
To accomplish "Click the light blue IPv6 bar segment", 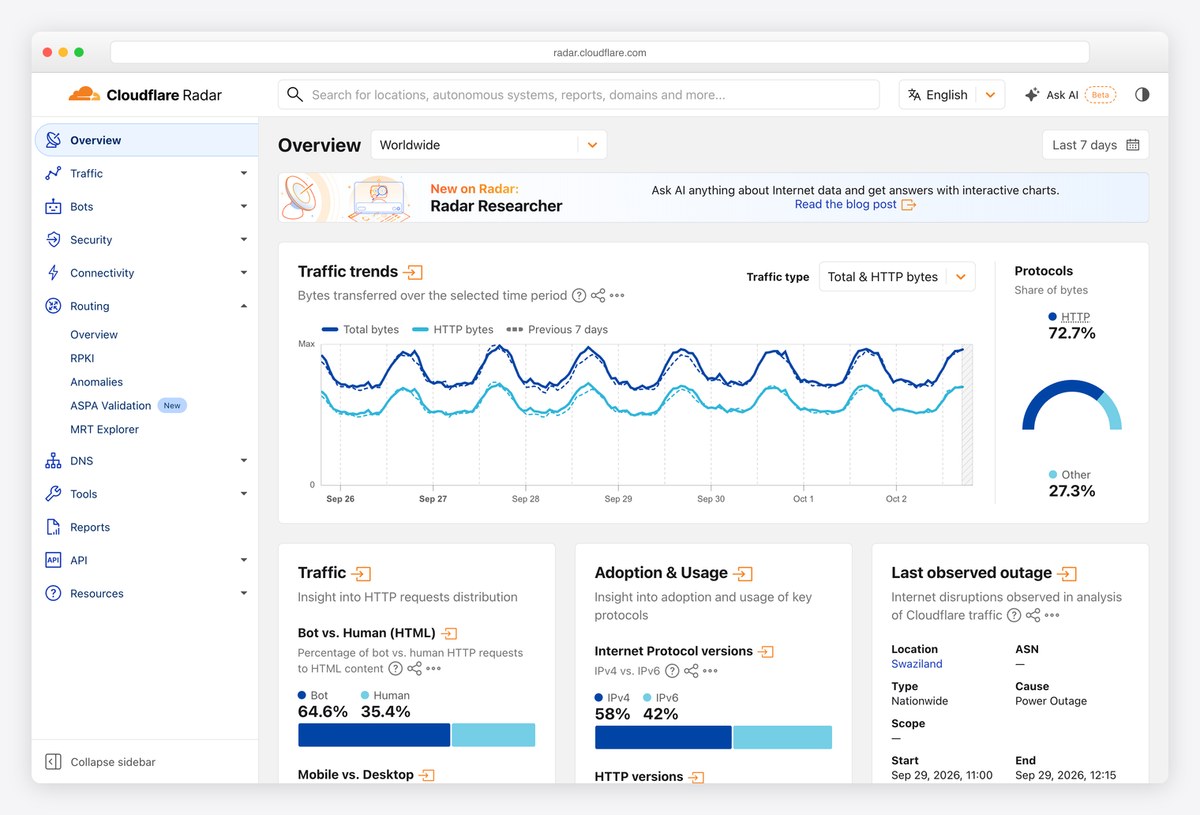I will coord(783,738).
